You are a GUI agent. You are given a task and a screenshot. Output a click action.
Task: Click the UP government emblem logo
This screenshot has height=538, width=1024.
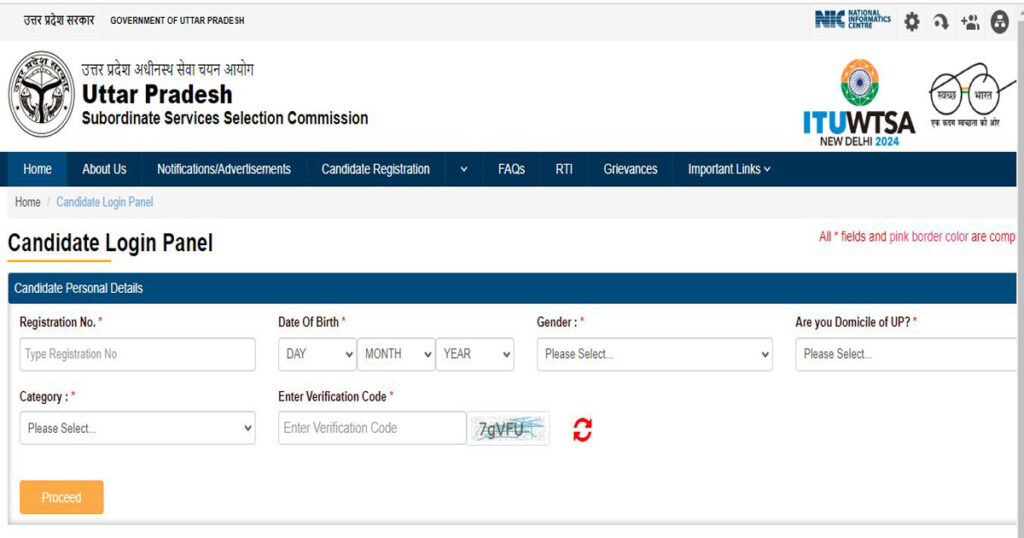[x=41, y=94]
